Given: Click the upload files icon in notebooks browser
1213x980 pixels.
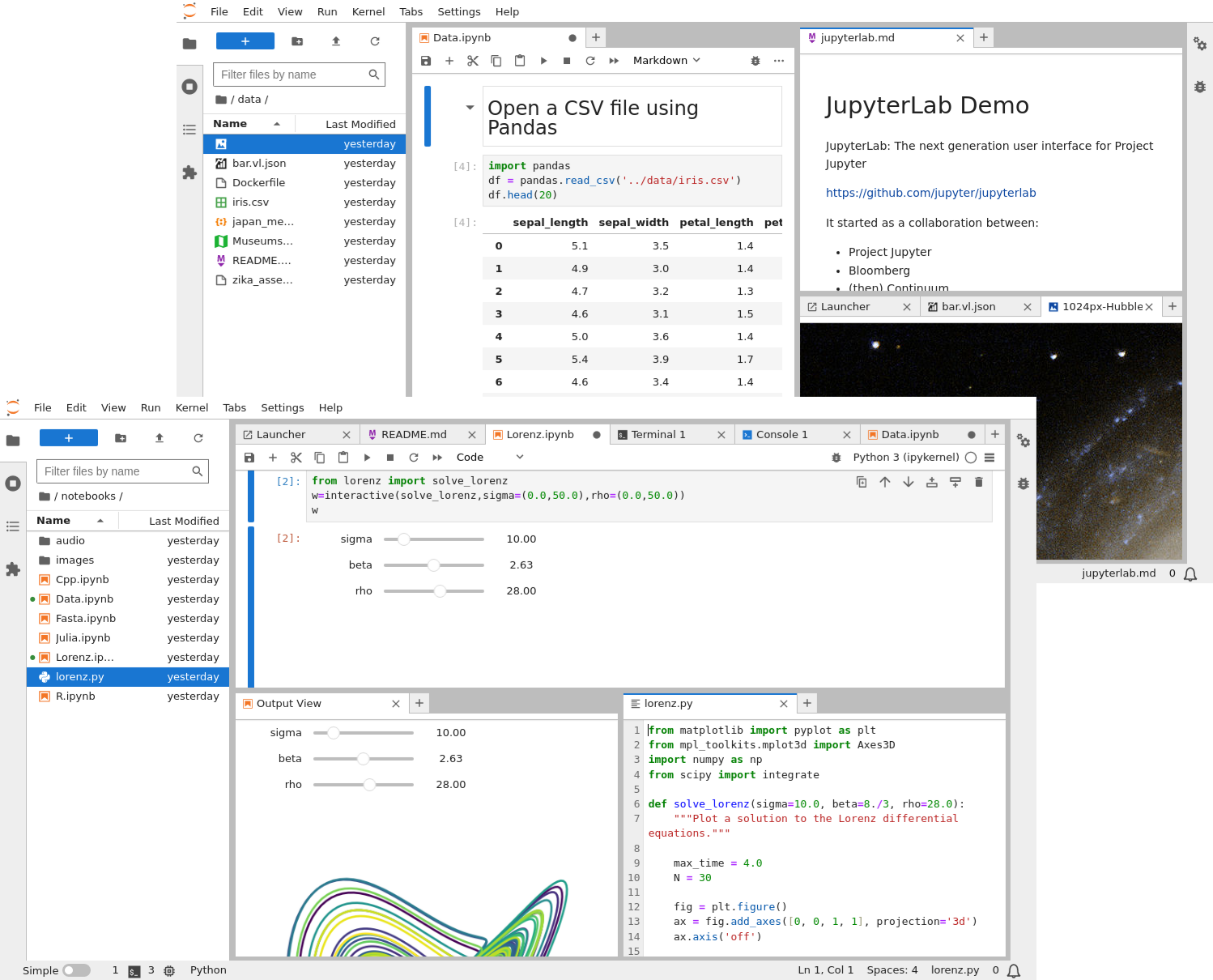Looking at the screenshot, I should (160, 438).
